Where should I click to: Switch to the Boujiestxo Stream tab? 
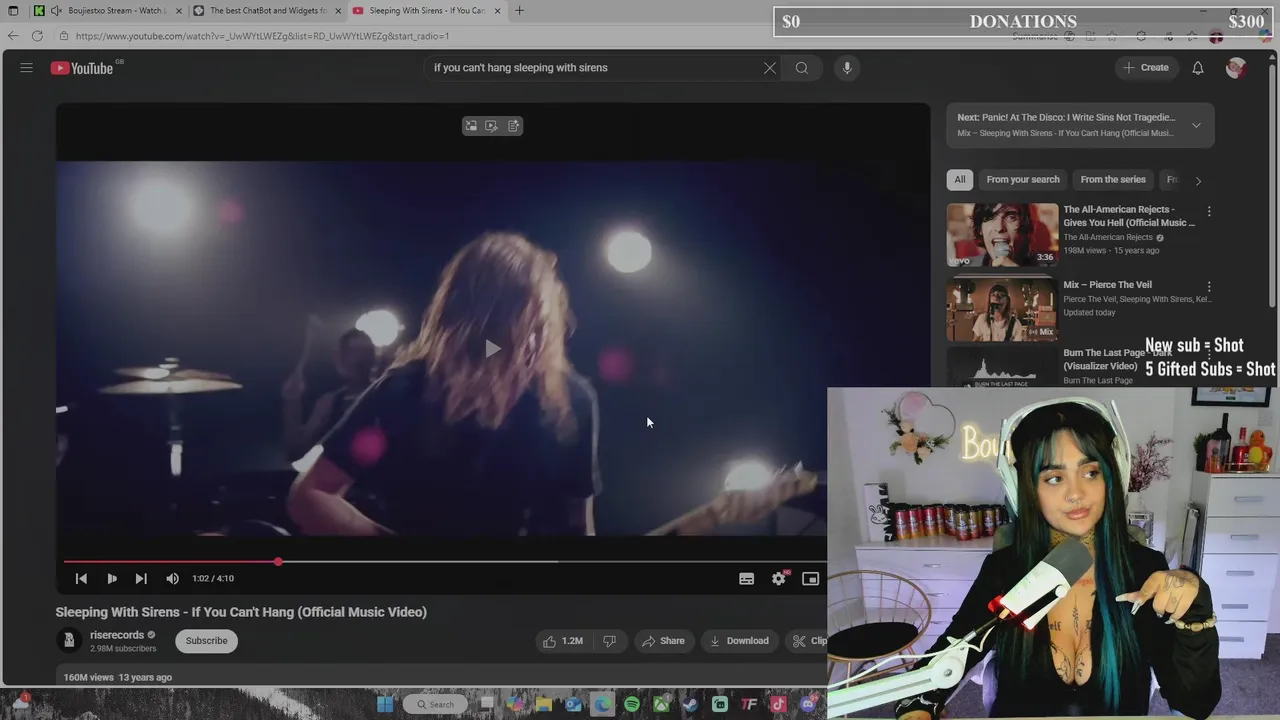[107, 11]
